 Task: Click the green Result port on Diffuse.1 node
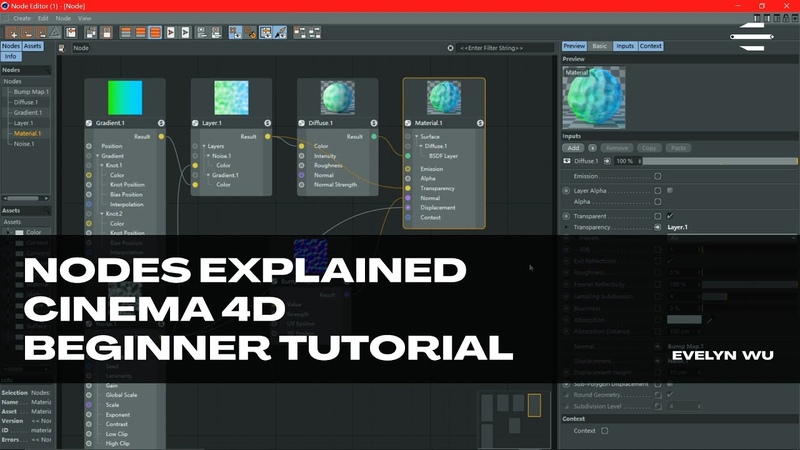tap(374, 137)
